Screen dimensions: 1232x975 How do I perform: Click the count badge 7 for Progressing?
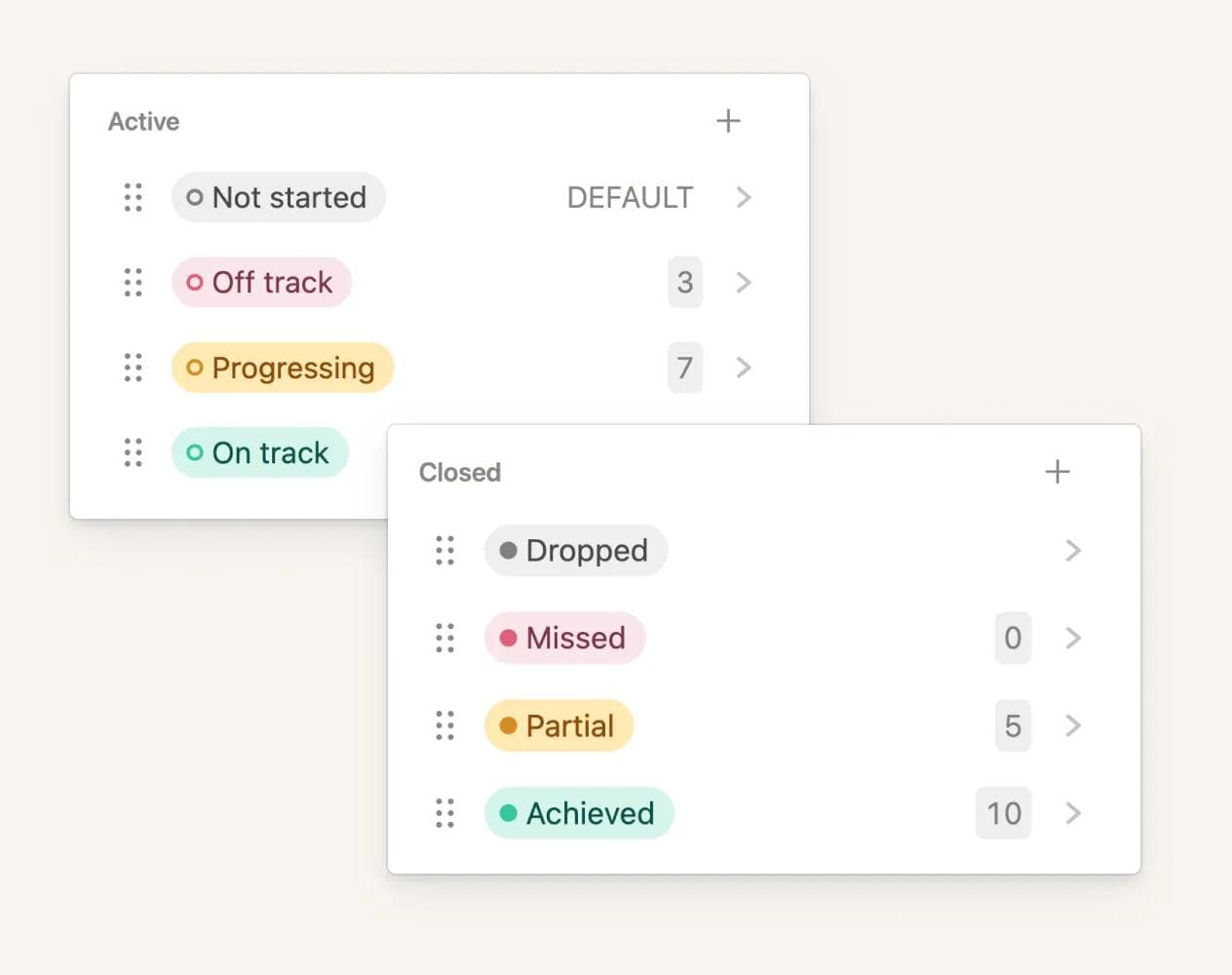(x=685, y=368)
